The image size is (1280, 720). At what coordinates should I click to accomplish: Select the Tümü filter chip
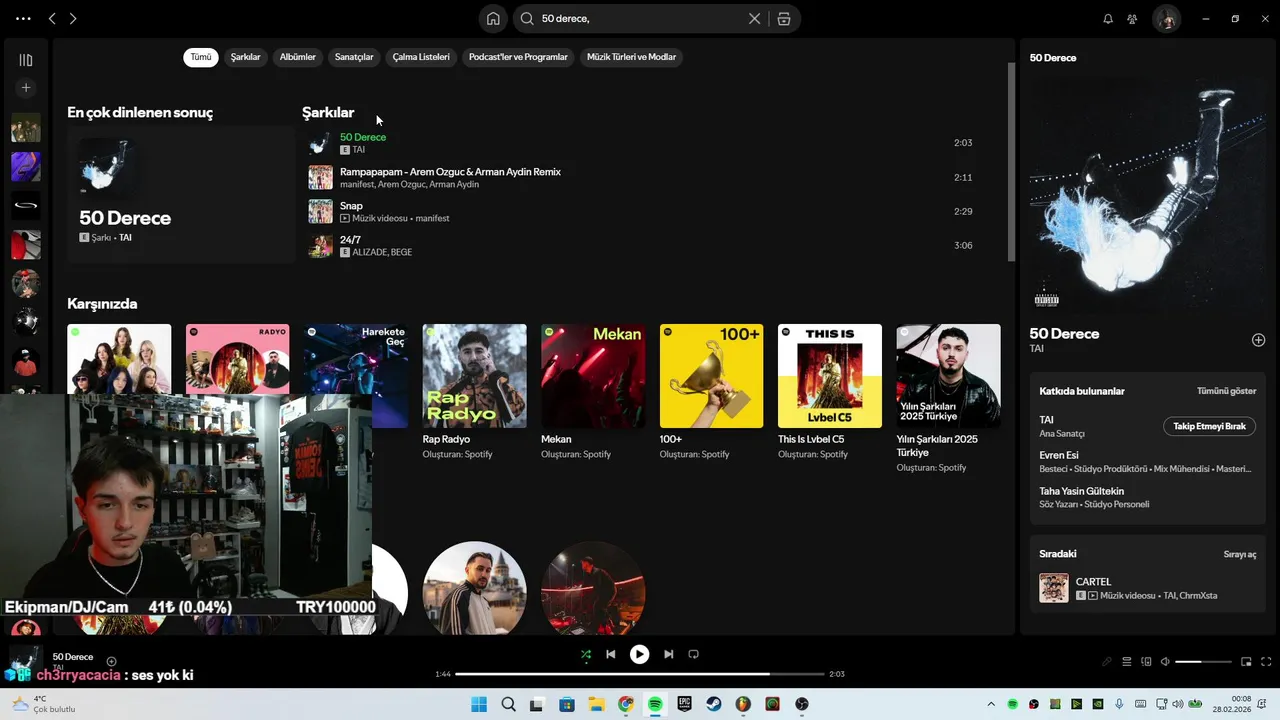click(201, 57)
